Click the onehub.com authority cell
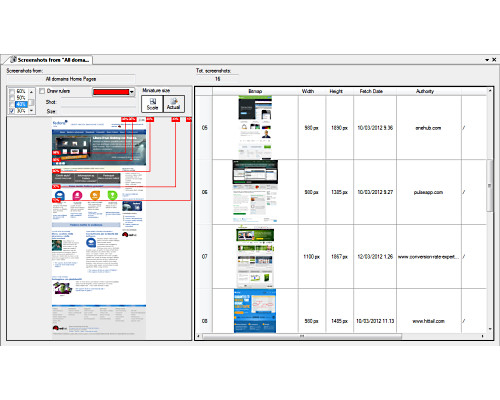This screenshot has height=400, width=500. point(428,128)
